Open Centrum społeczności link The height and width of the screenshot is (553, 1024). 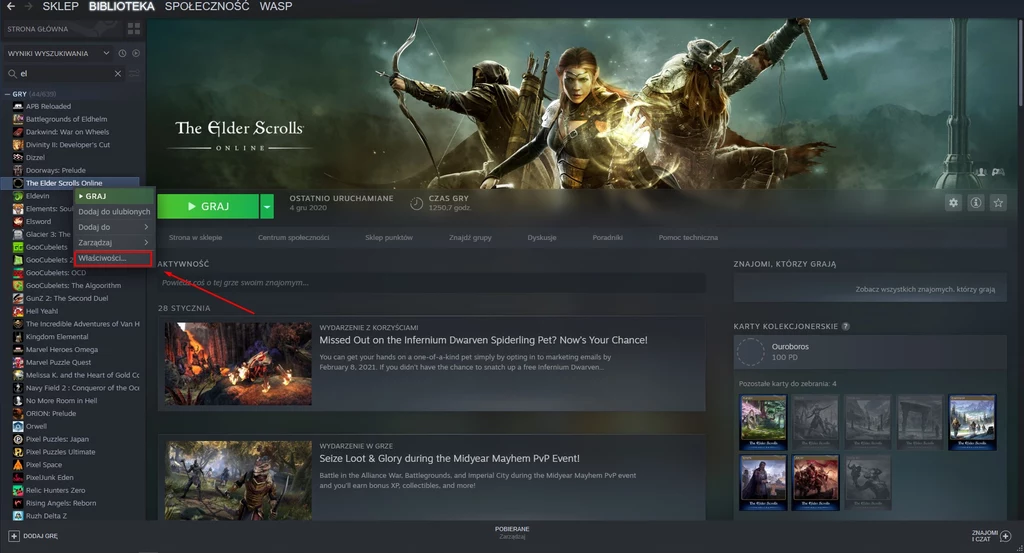(293, 238)
